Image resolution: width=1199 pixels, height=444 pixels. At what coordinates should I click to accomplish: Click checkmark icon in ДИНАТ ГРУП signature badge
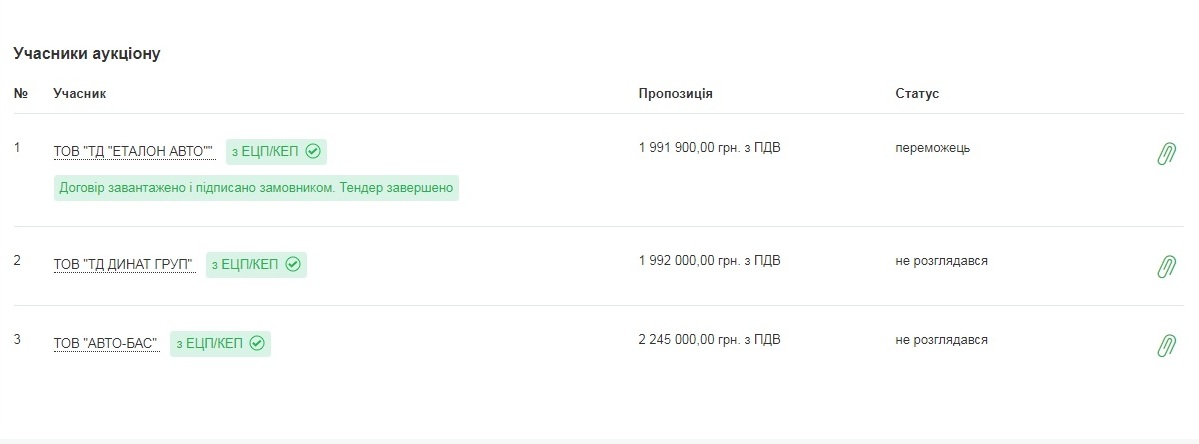[x=292, y=264]
